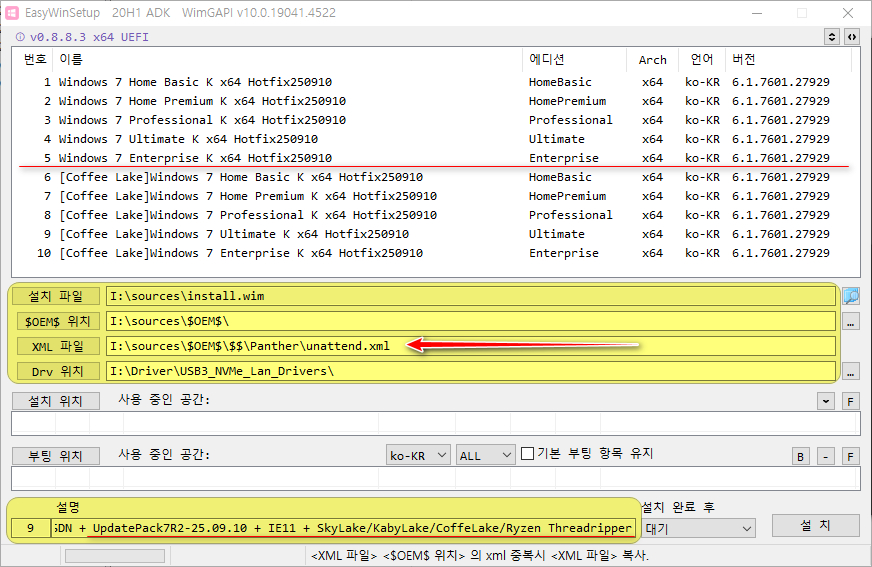Sort by 번호 column header

(x=35, y=59)
